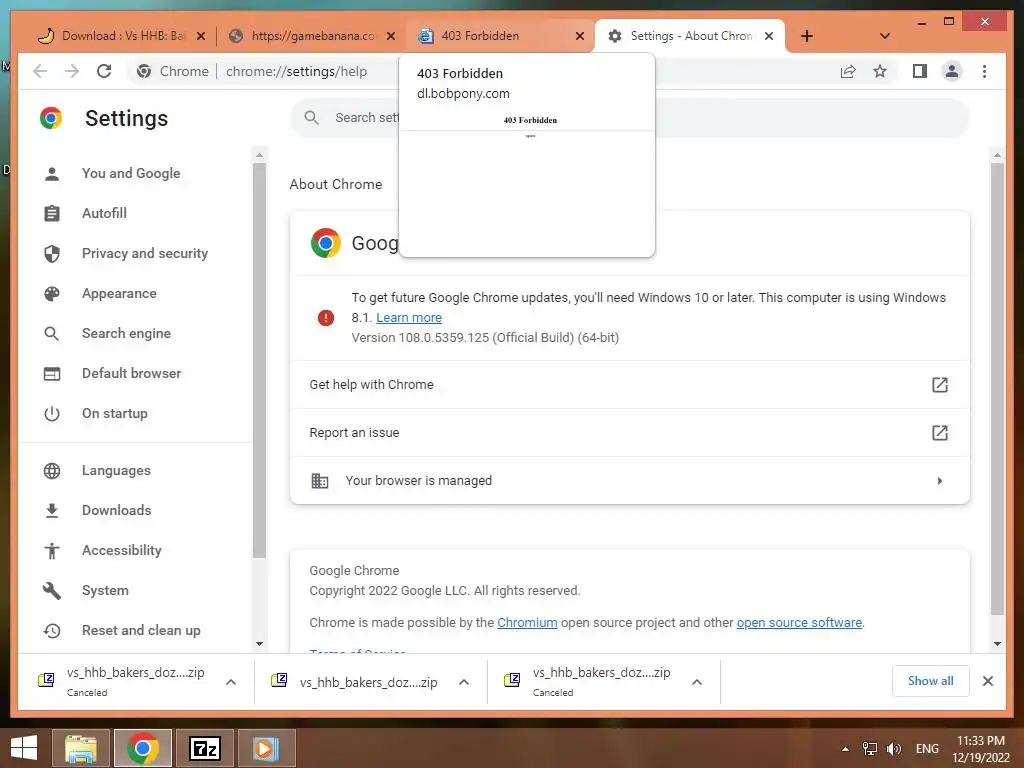Close the gamebanana.com tab
The image size is (1024, 768).
pos(391,36)
